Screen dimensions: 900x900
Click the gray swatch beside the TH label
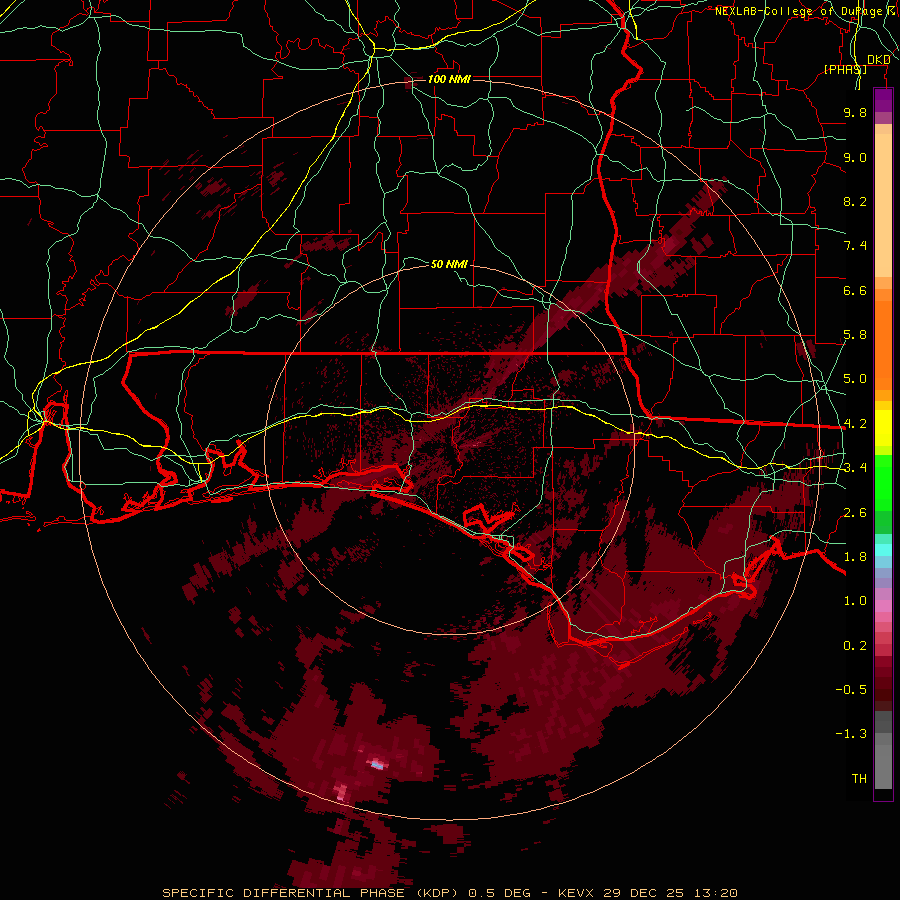click(883, 766)
